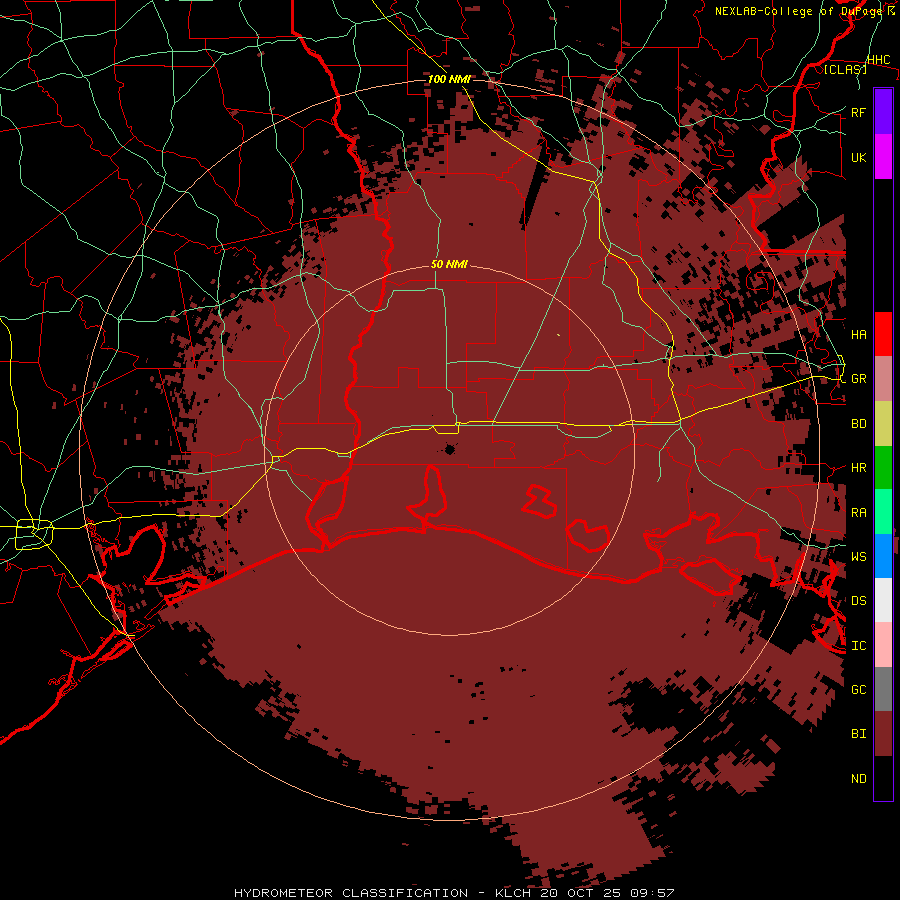Viewport: 900px width, 900px height.
Task: Click the '50 NMI' range ring label
Action: [x=449, y=264]
